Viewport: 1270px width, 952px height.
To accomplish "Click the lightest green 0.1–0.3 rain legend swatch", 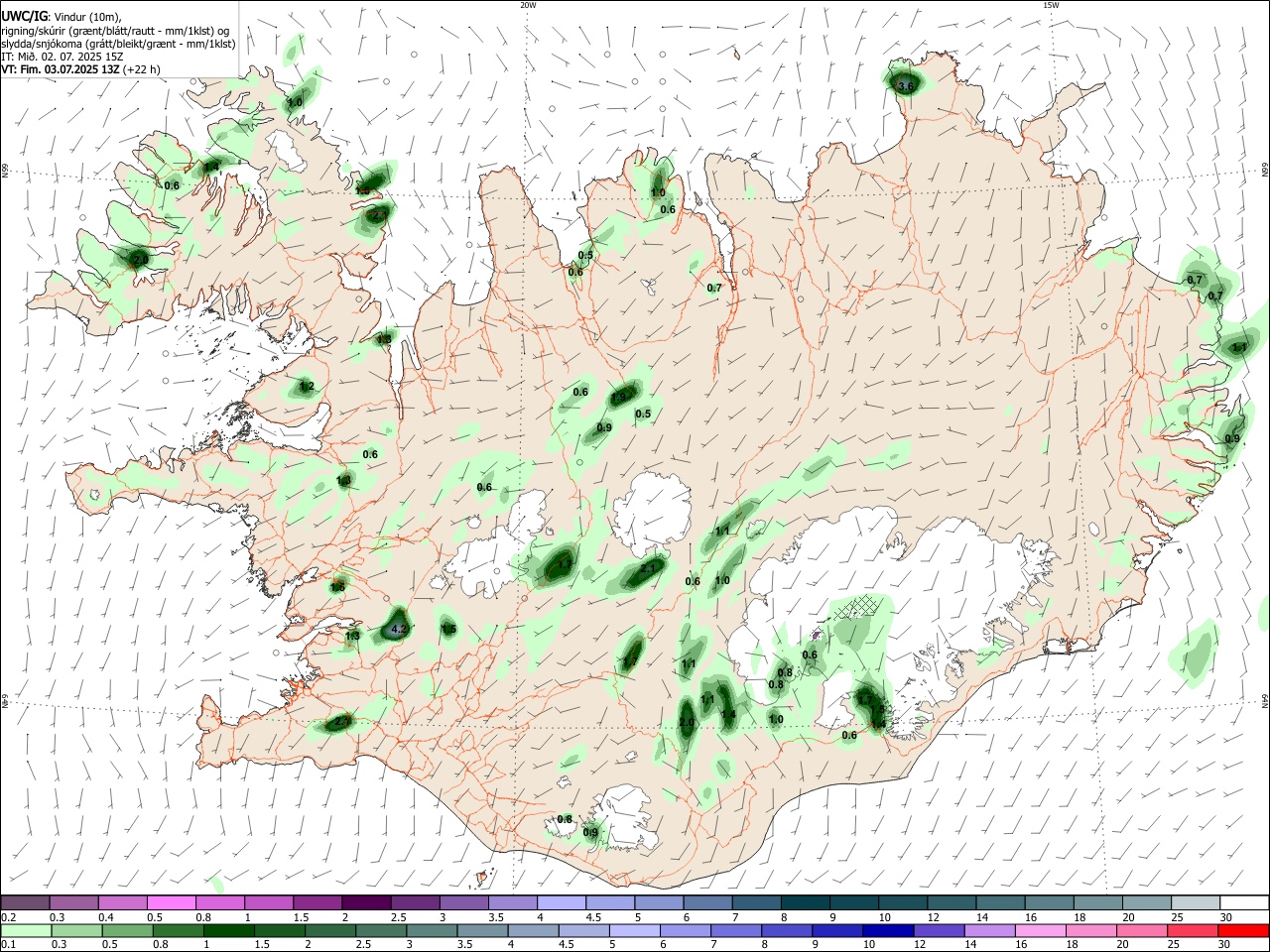I will click(x=26, y=930).
